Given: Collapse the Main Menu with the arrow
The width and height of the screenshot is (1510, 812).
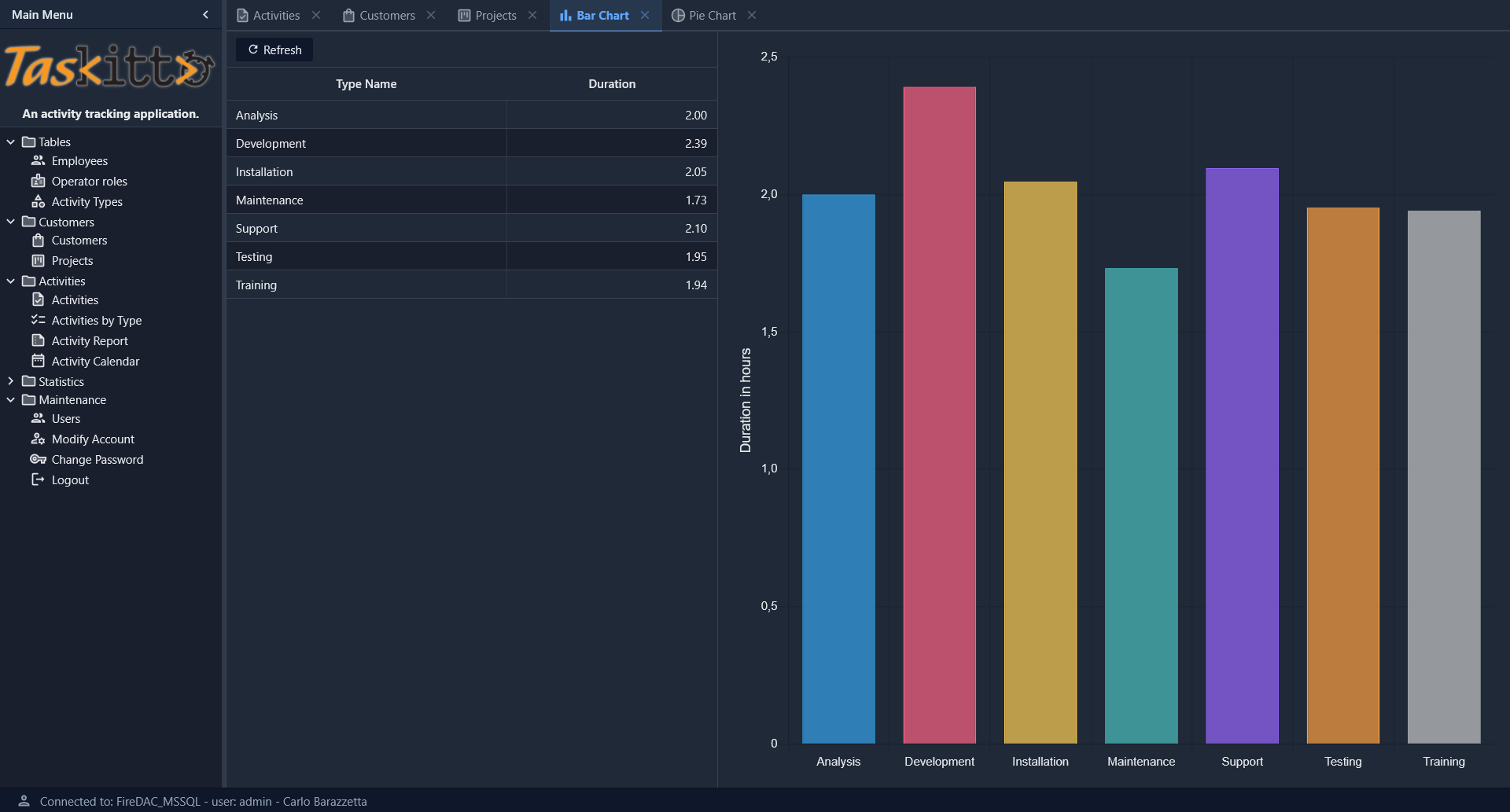Looking at the screenshot, I should (x=205, y=14).
